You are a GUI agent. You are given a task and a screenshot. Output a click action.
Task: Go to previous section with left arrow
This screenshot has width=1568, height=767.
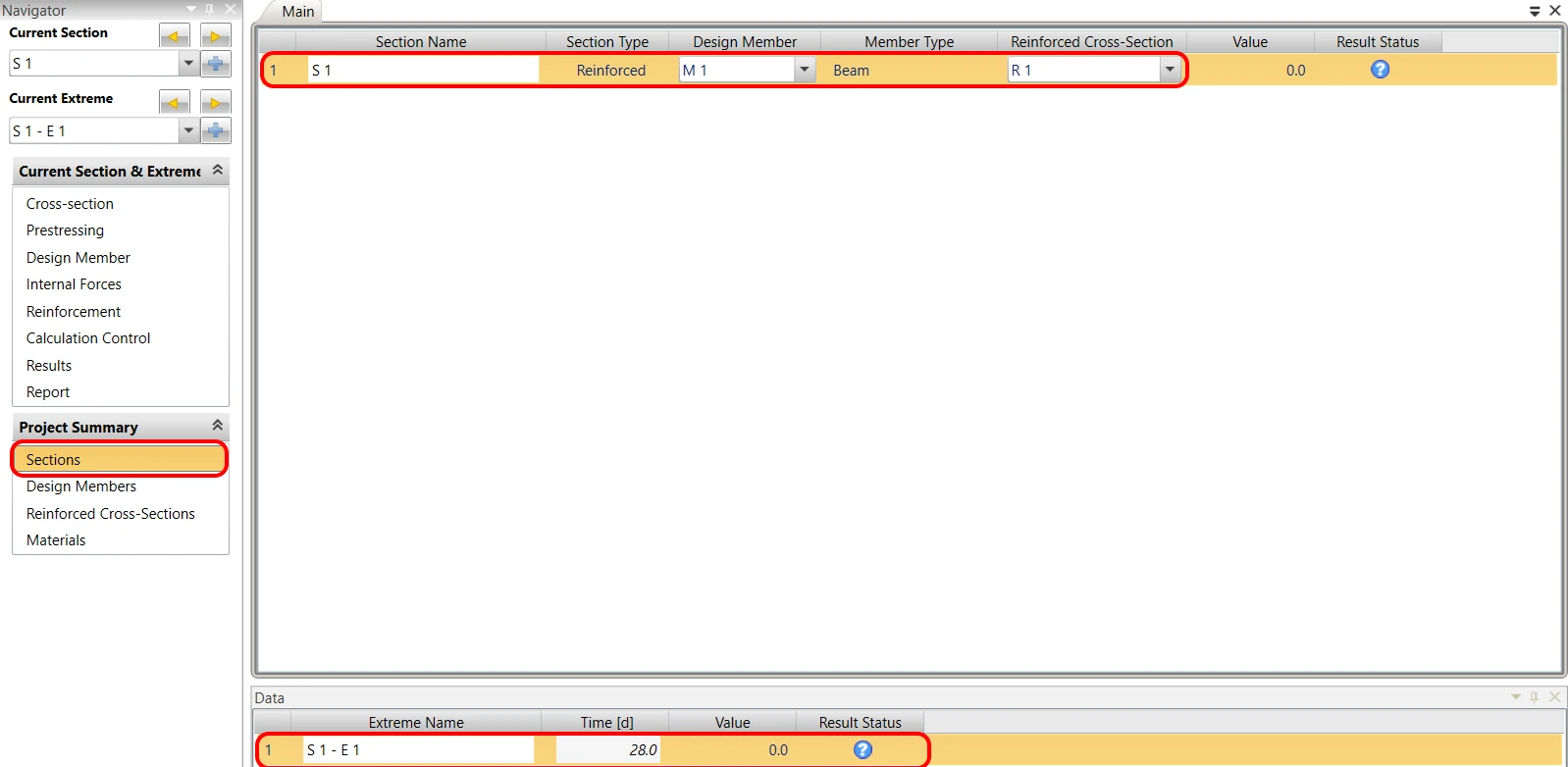pyautogui.click(x=174, y=36)
